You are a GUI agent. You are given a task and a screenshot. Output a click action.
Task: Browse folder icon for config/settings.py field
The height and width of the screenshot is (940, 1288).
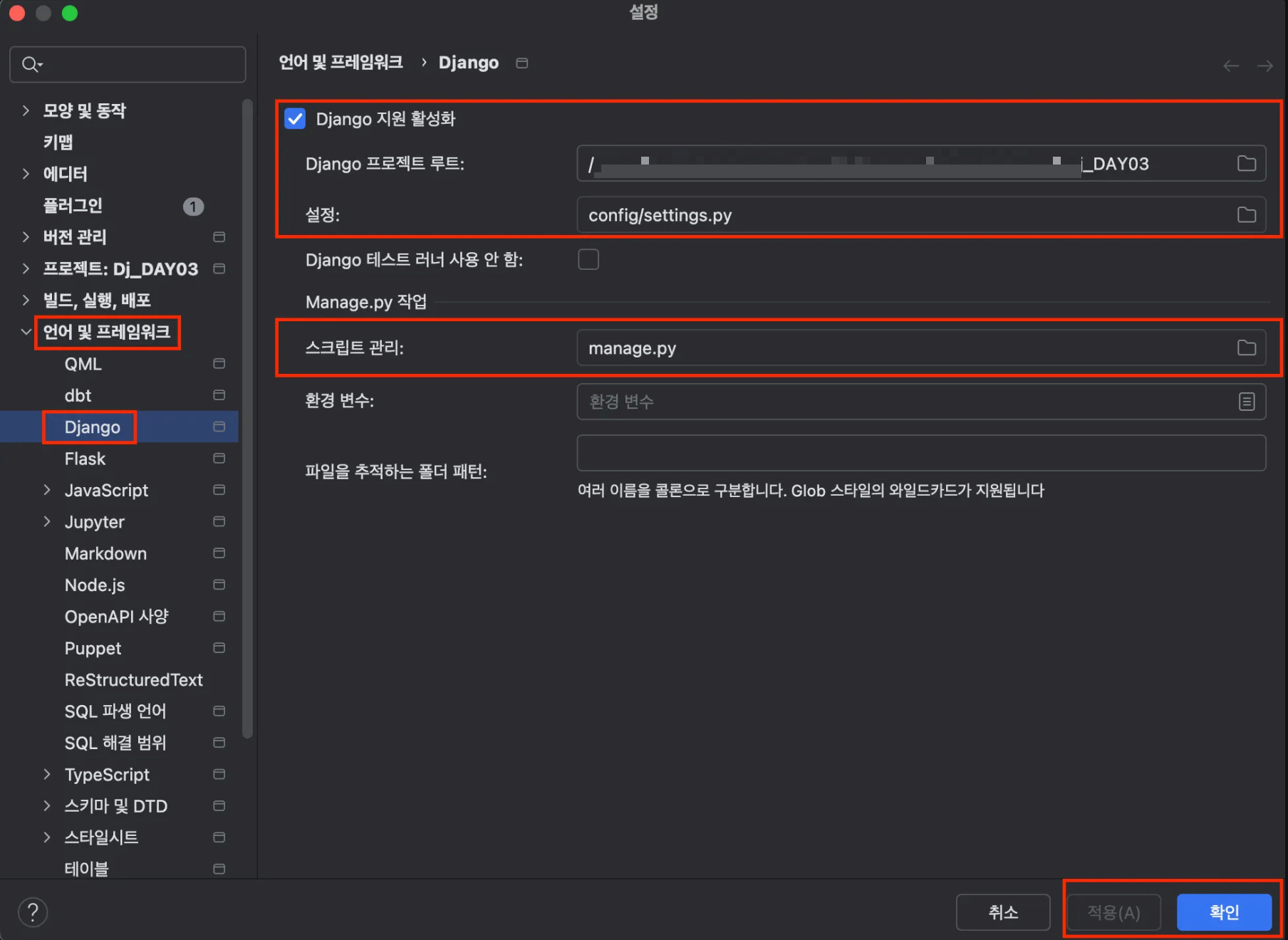(1246, 215)
